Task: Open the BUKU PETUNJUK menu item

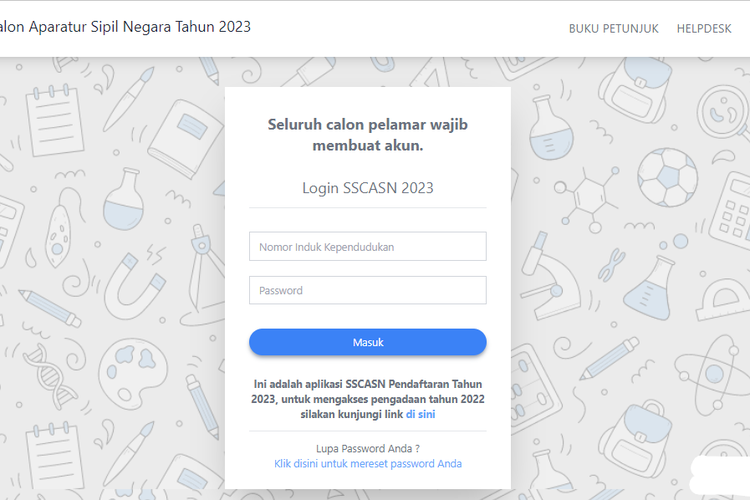Action: click(x=613, y=29)
